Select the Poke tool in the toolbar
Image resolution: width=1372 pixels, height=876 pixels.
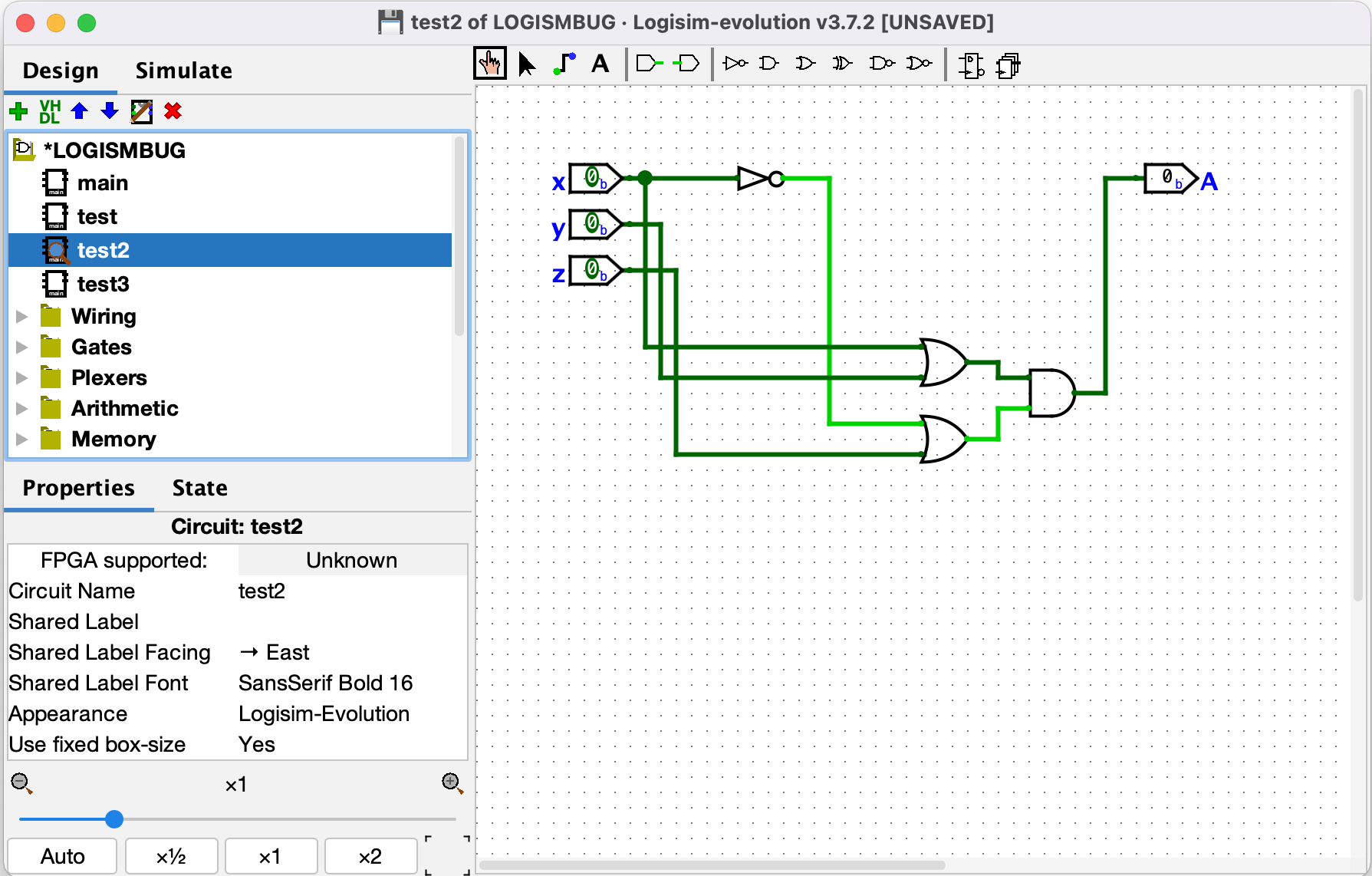[x=490, y=63]
